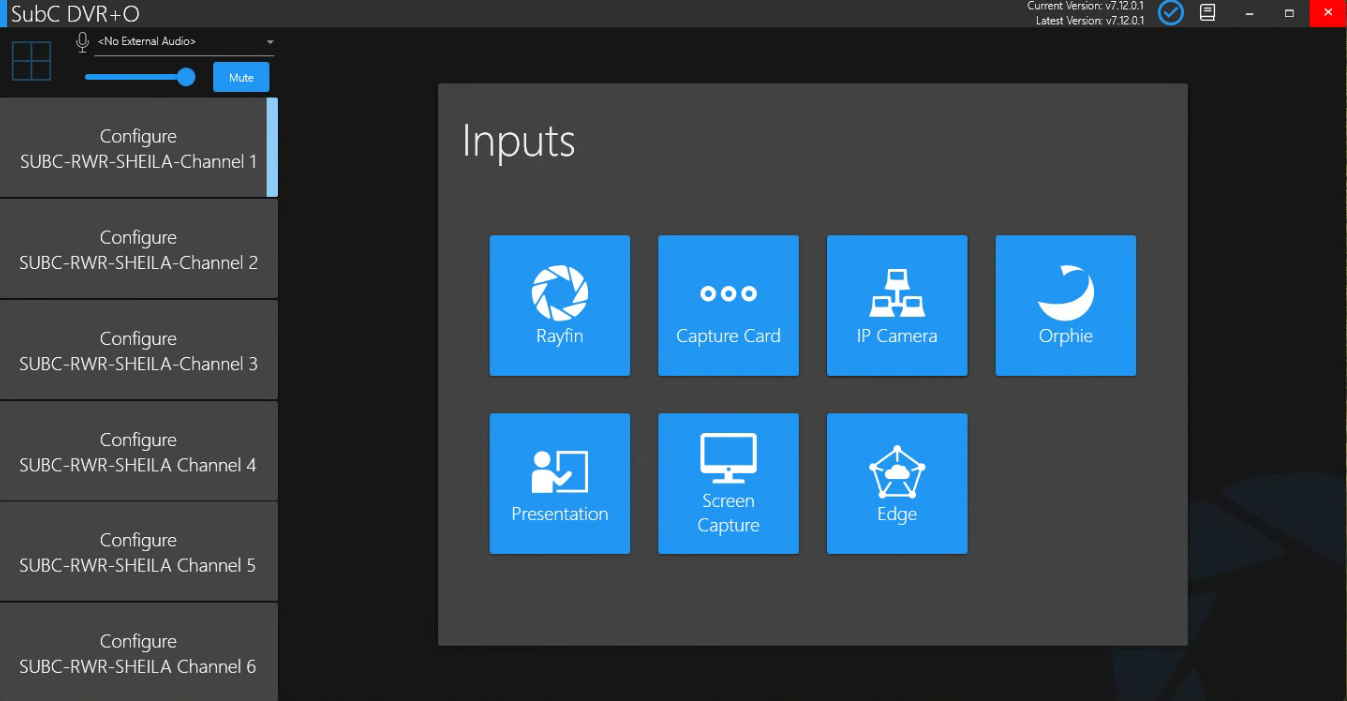Select Configure SUBC-RWR-SHEILA-Channel 3
1347x701 pixels.
(138, 351)
